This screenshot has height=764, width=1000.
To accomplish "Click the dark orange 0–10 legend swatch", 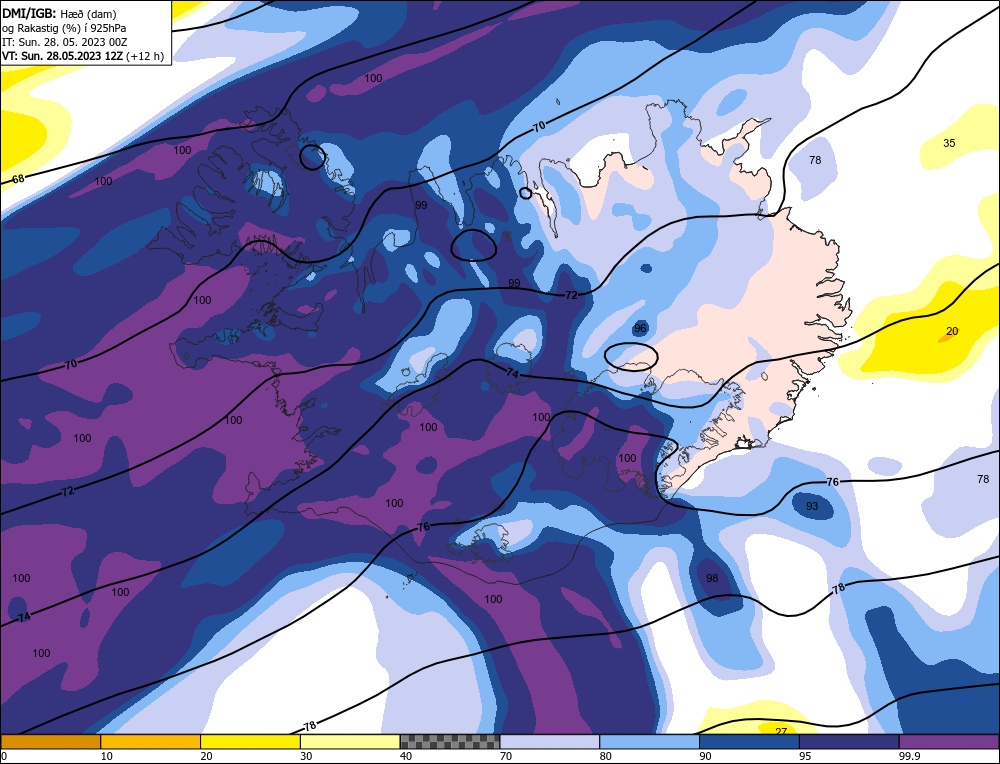I will 51,742.
